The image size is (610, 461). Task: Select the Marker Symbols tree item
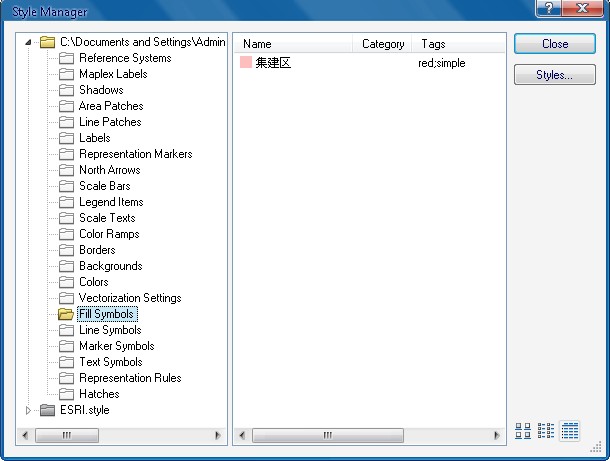tap(117, 346)
